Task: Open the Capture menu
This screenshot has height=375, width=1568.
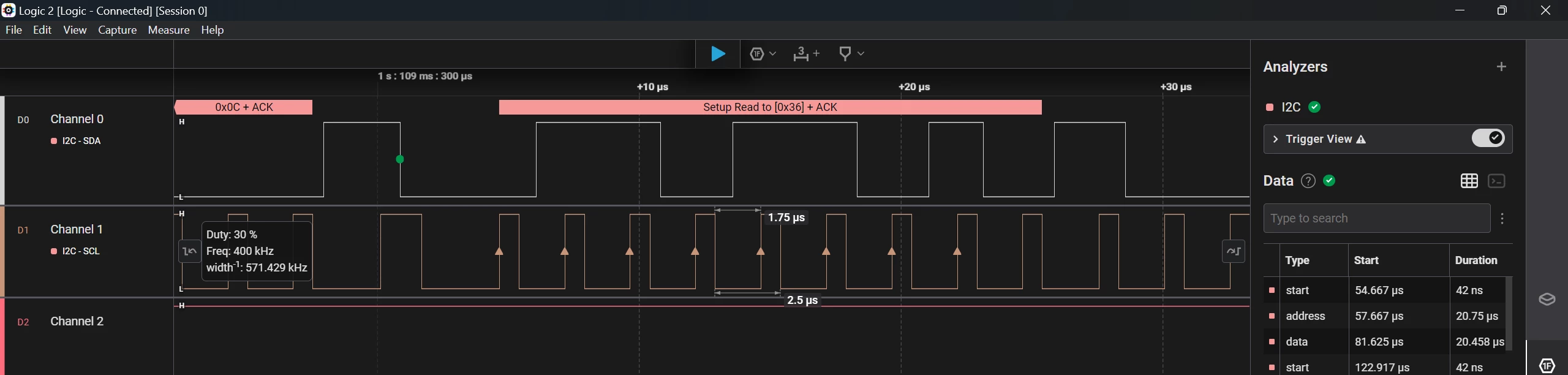Action: click(x=117, y=30)
